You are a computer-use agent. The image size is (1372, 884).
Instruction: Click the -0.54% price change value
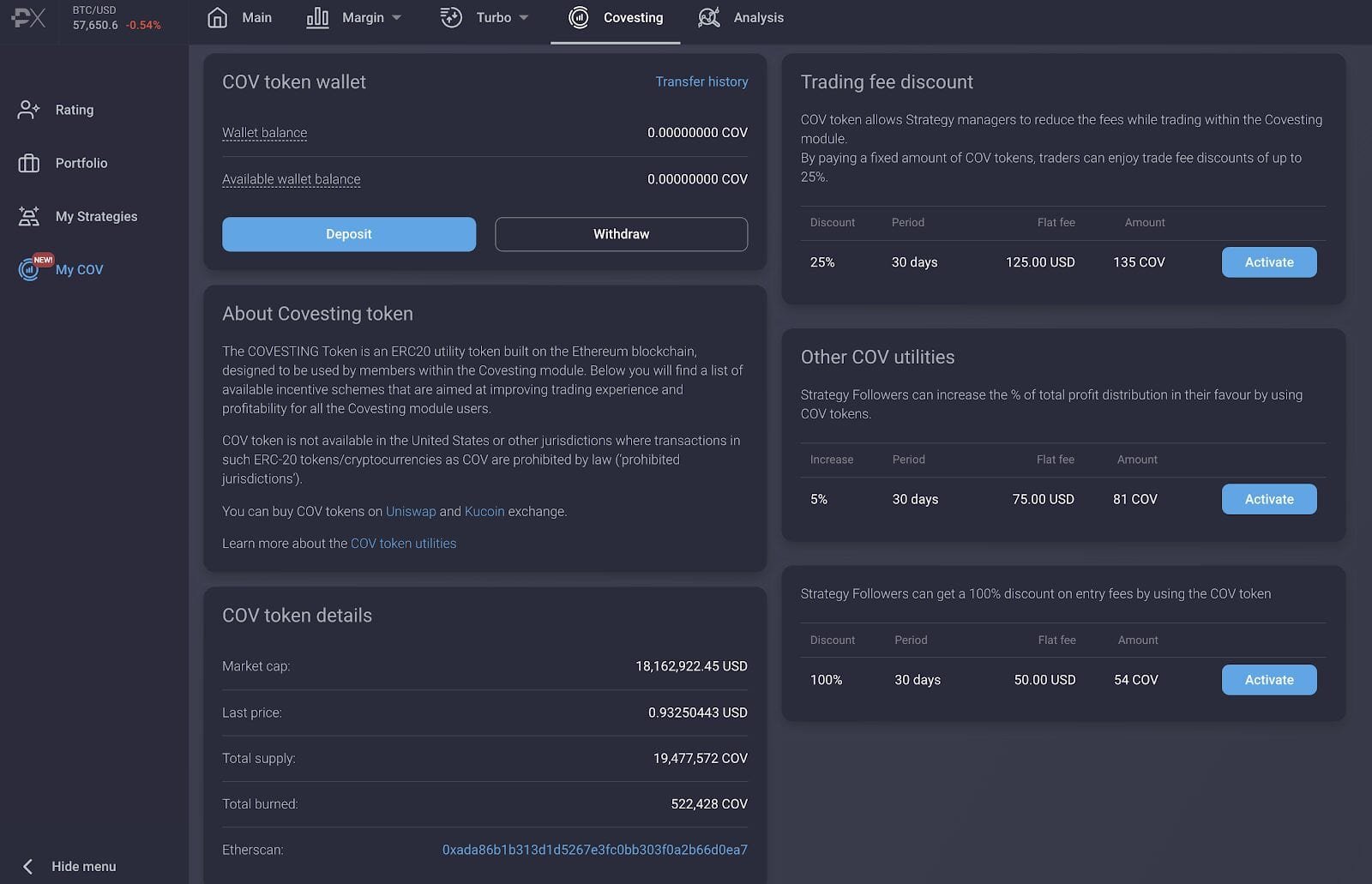click(x=143, y=25)
